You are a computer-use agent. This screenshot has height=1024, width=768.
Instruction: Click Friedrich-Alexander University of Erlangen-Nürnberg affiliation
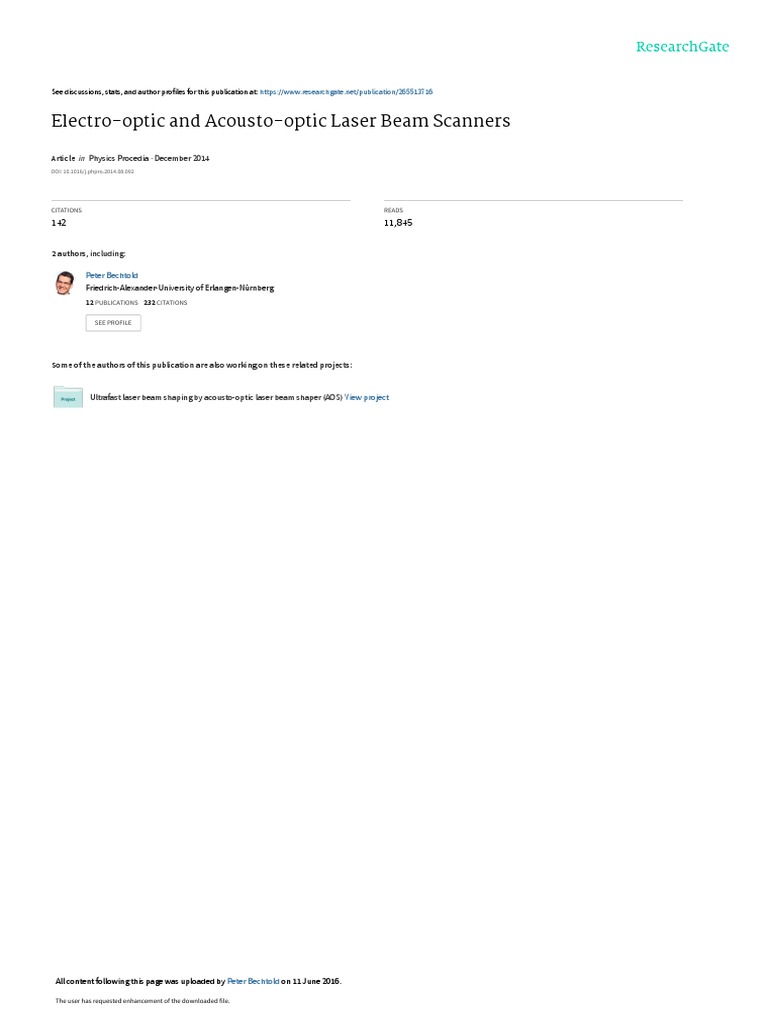[x=180, y=288]
